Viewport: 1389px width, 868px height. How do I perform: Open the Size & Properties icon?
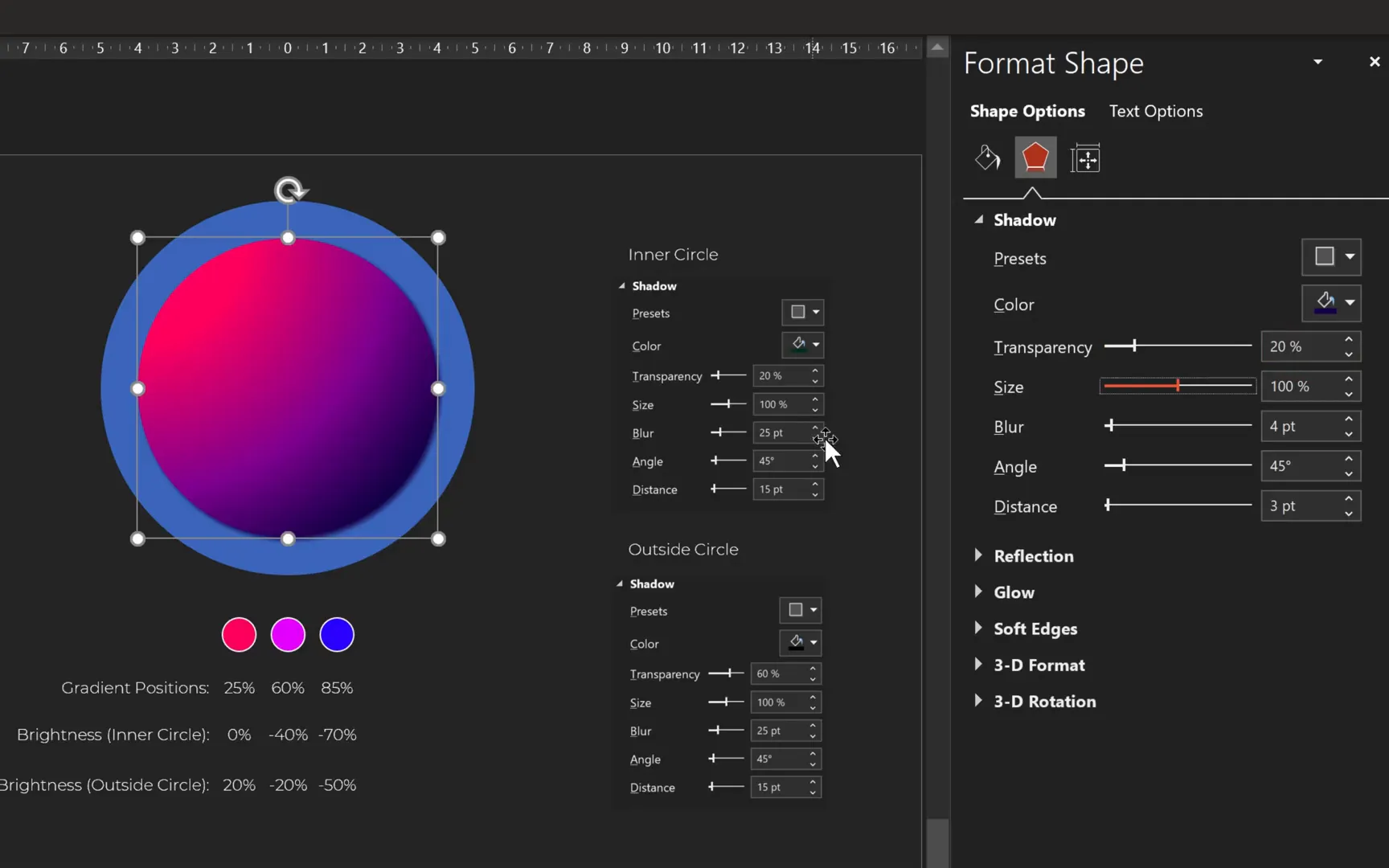coord(1085,158)
